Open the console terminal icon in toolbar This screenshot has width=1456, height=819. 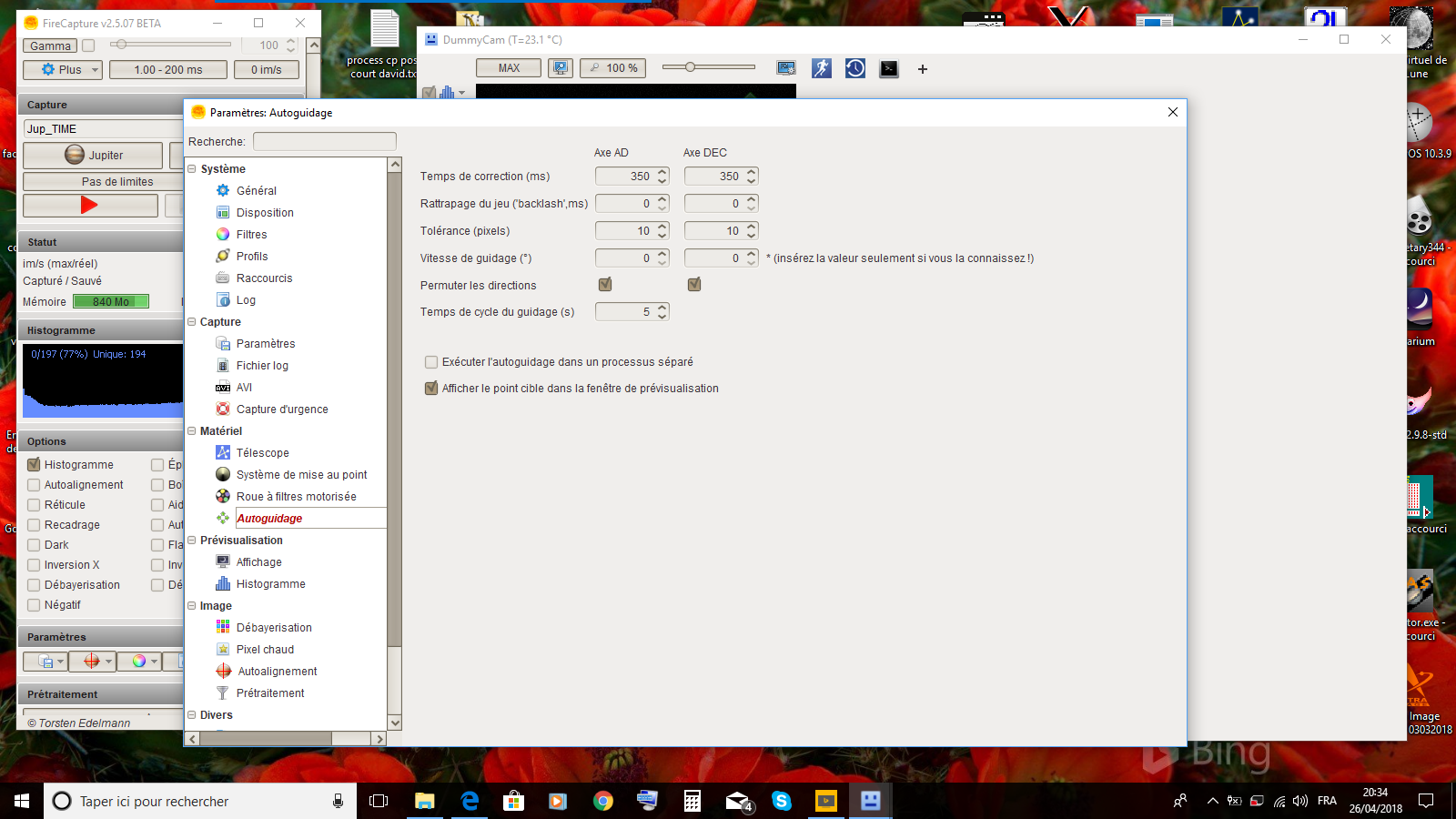click(x=889, y=68)
